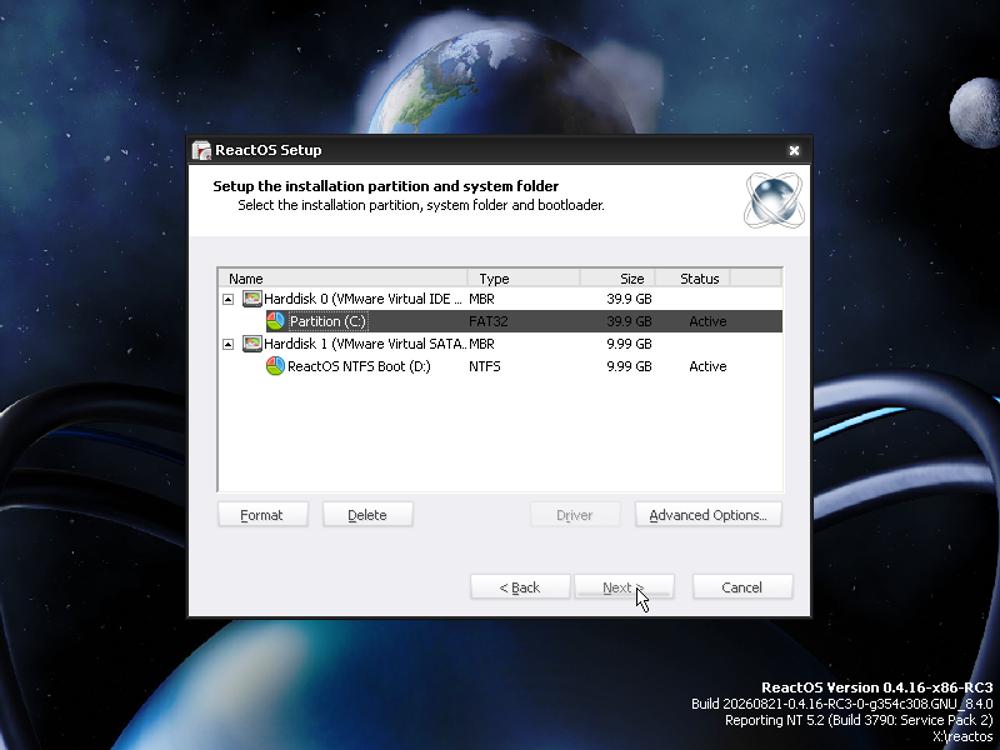
Task: Proceed with the Next > button
Action: point(624,587)
